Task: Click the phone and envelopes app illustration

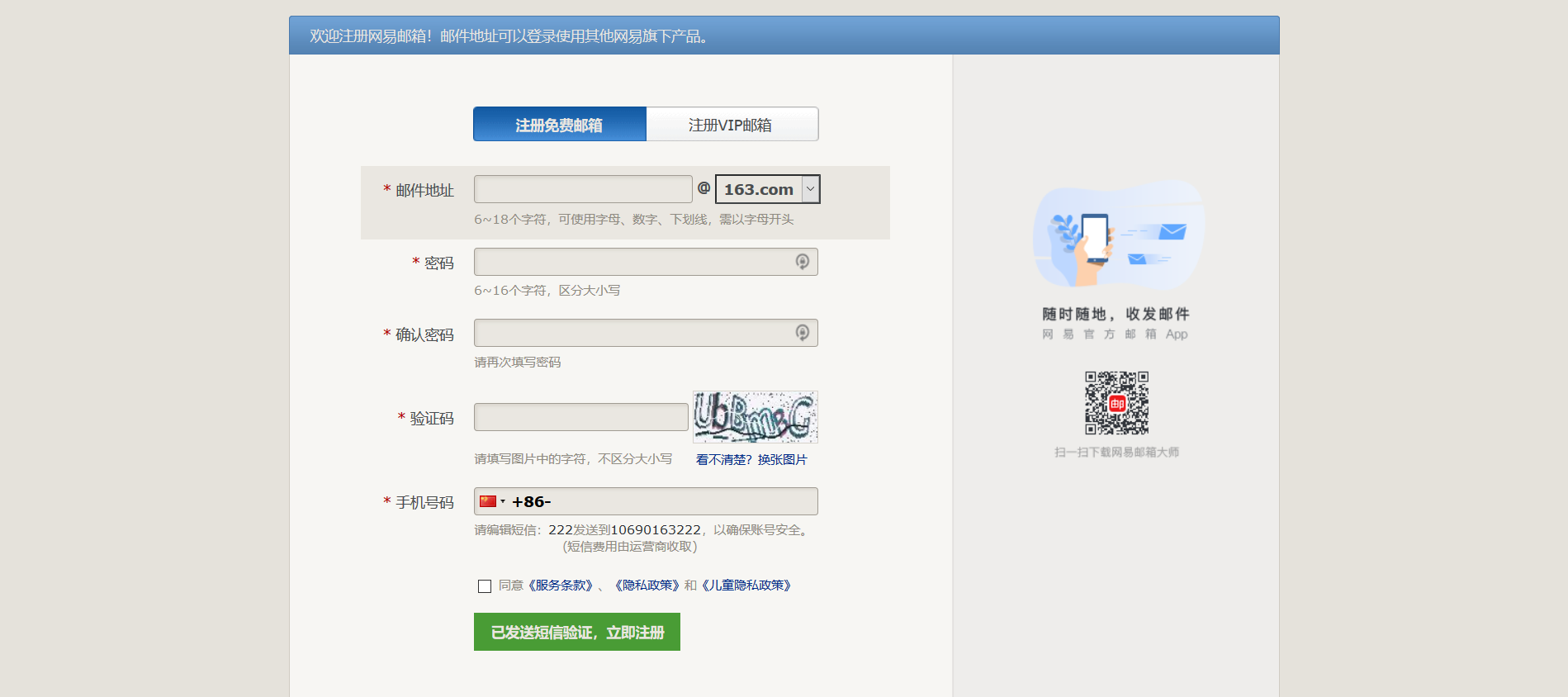Action: [x=1118, y=235]
